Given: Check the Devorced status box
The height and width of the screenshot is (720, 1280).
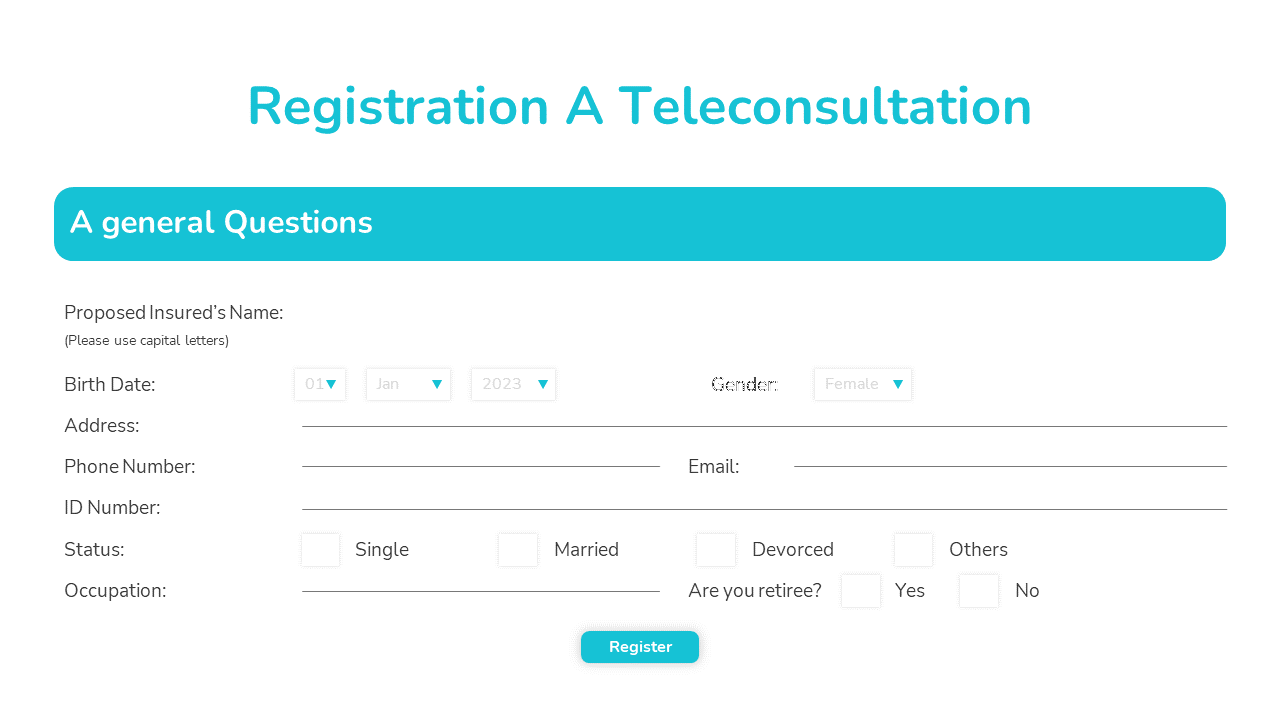Looking at the screenshot, I should click(x=716, y=550).
